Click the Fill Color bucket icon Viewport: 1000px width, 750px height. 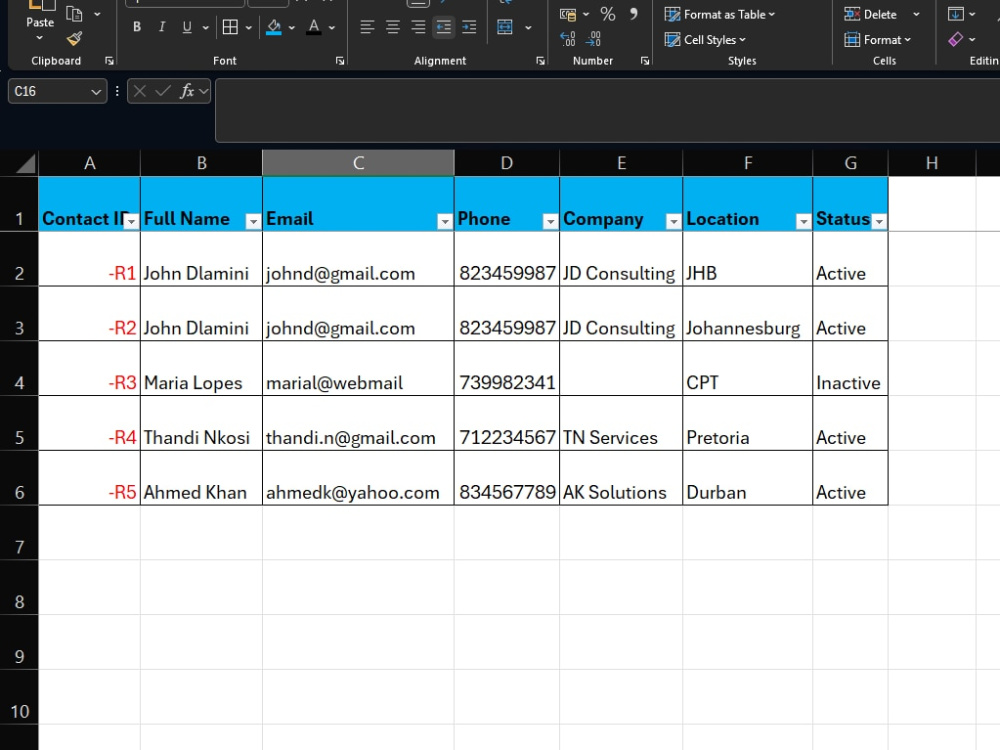point(274,27)
